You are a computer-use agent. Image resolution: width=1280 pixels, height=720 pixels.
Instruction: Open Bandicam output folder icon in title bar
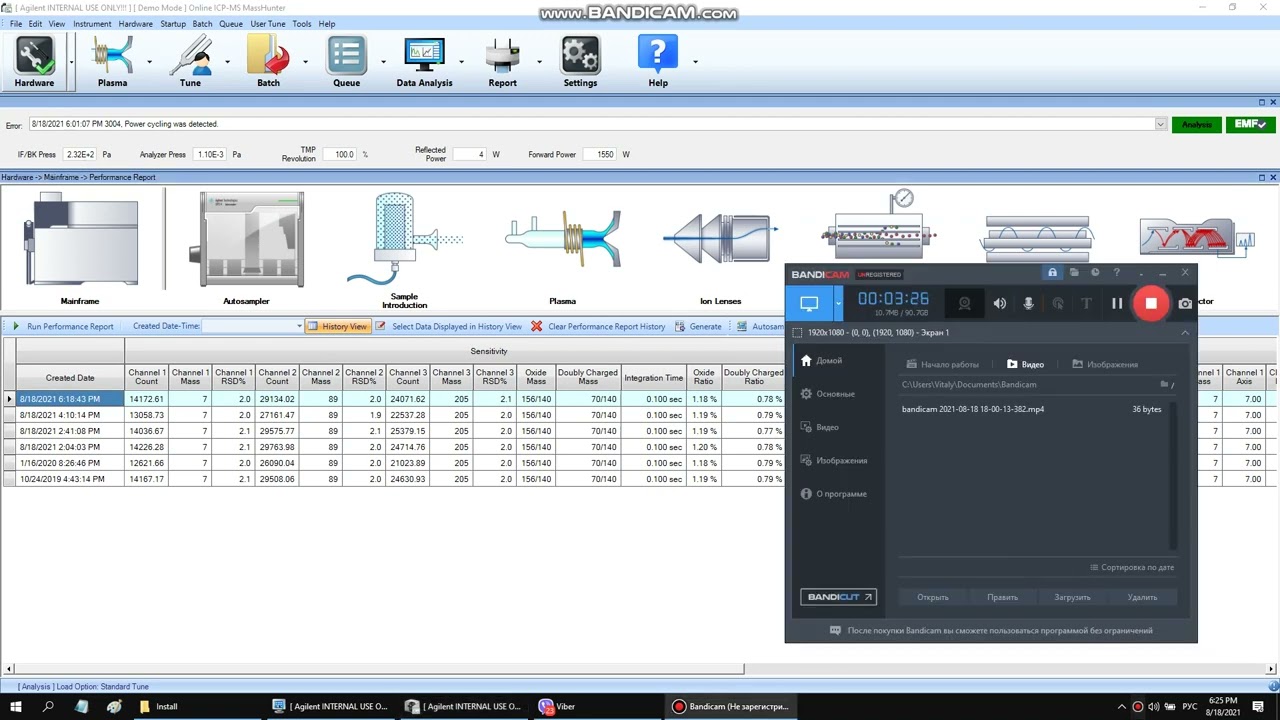click(1074, 273)
